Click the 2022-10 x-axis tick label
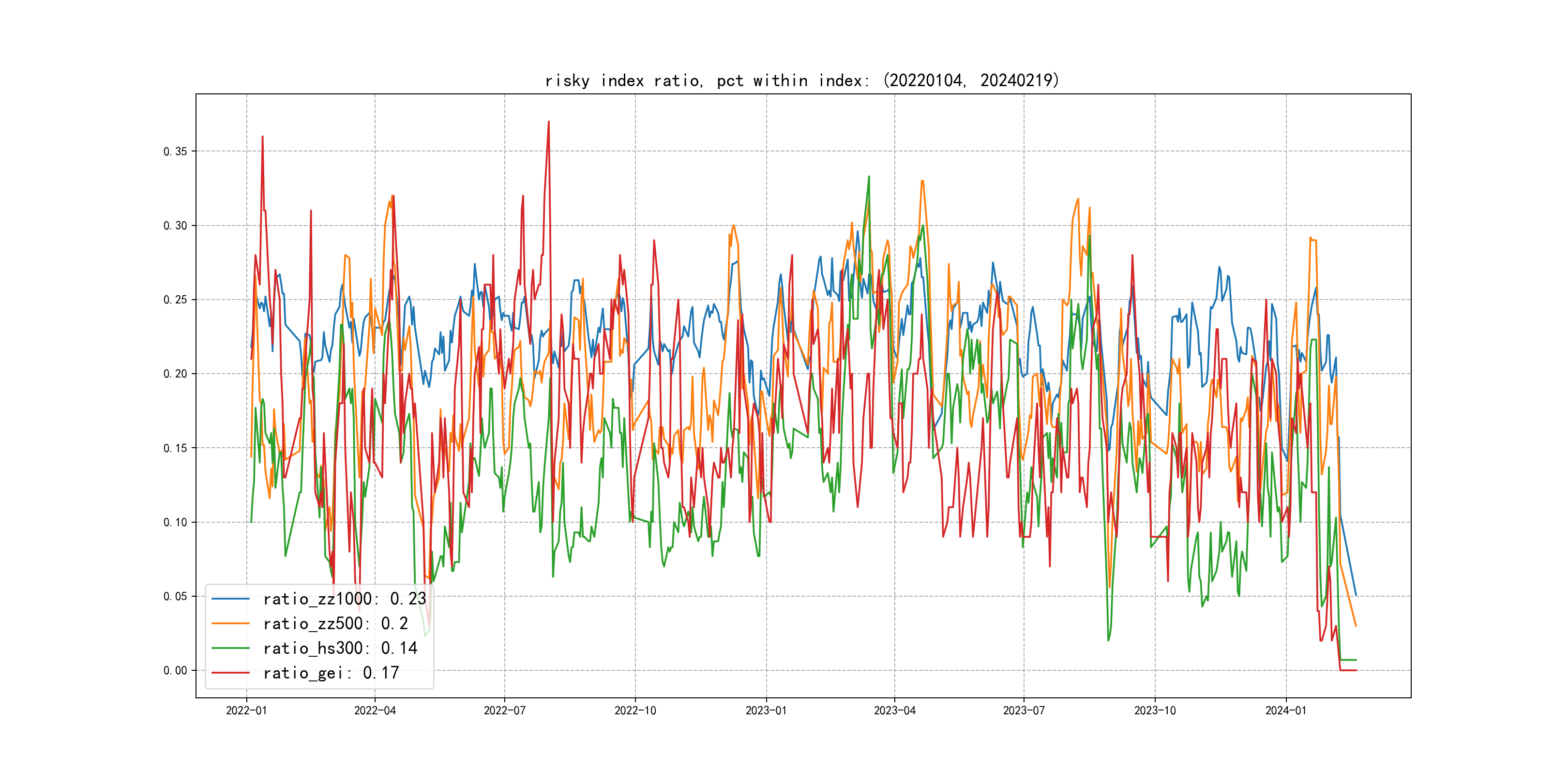Image resolution: width=1568 pixels, height=784 pixels. pos(635,710)
